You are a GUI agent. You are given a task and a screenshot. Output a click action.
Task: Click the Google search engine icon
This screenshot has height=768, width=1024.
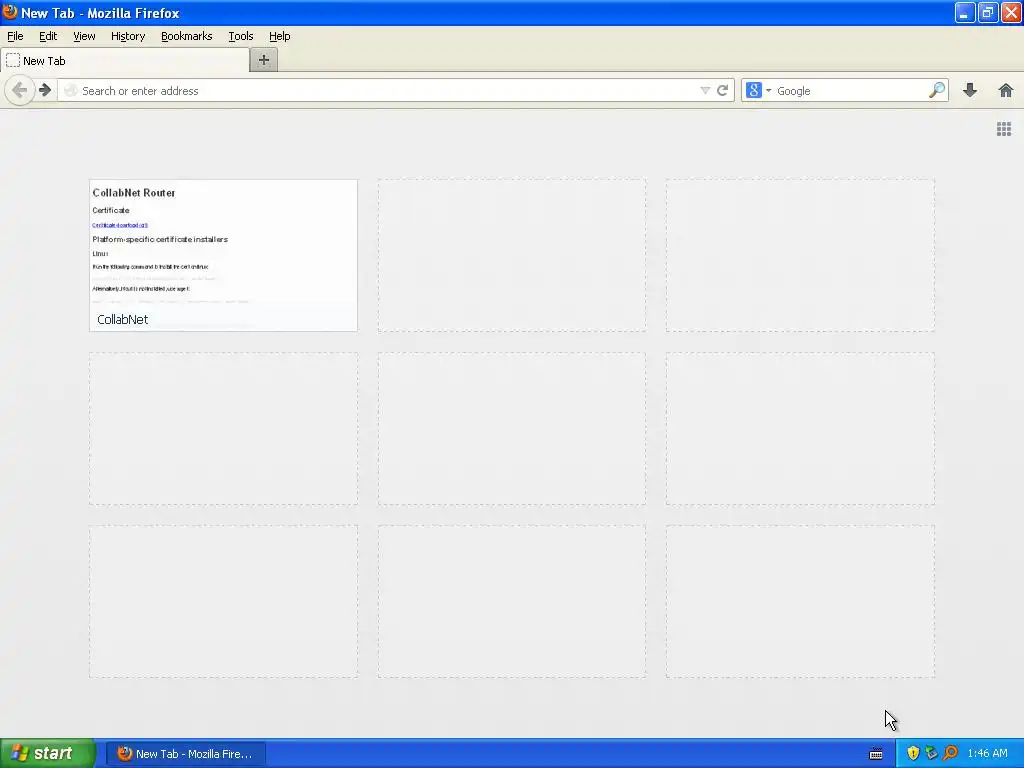[x=754, y=90]
